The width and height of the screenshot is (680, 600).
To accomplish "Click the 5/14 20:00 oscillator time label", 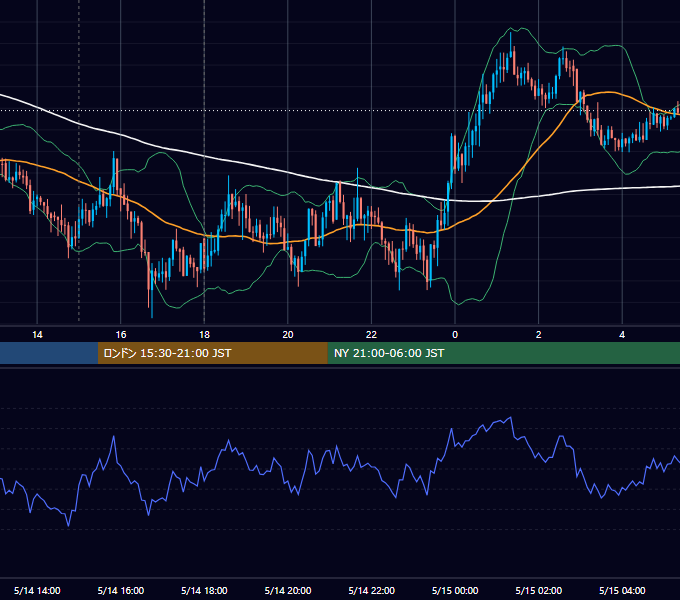I will tap(288, 590).
